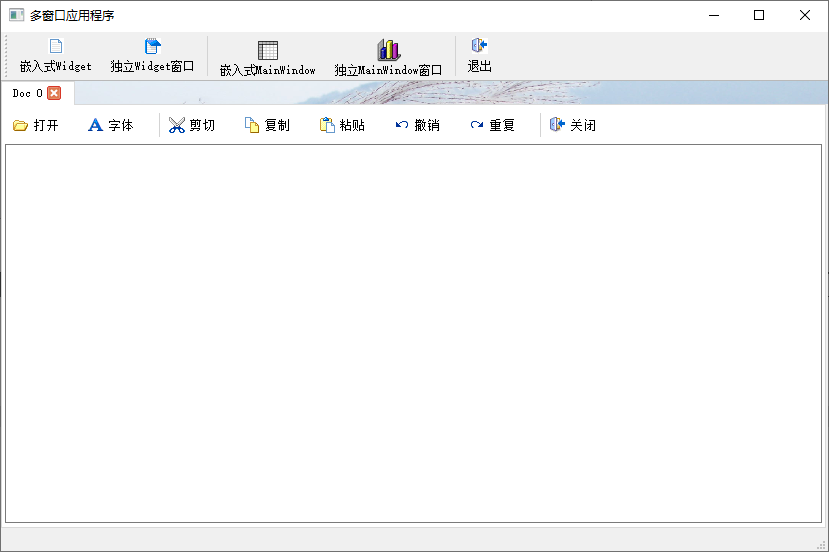Open the 字体 font dialog
This screenshot has height=552, width=829.
[110, 125]
